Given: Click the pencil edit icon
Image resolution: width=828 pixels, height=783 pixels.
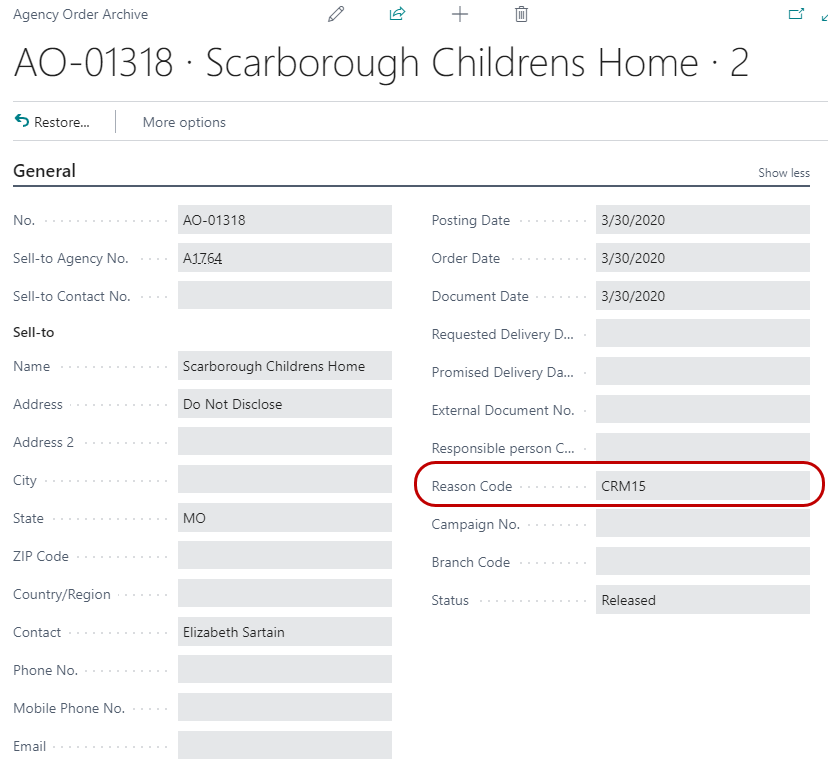Looking at the screenshot, I should [336, 14].
